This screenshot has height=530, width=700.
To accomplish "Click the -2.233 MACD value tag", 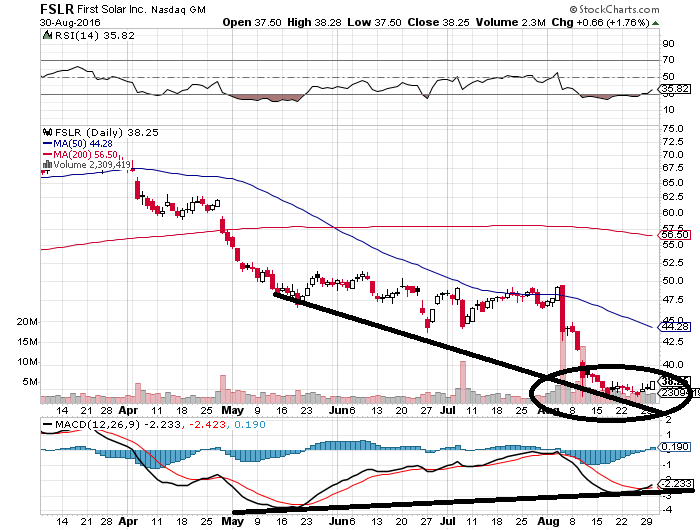I will click(676, 484).
